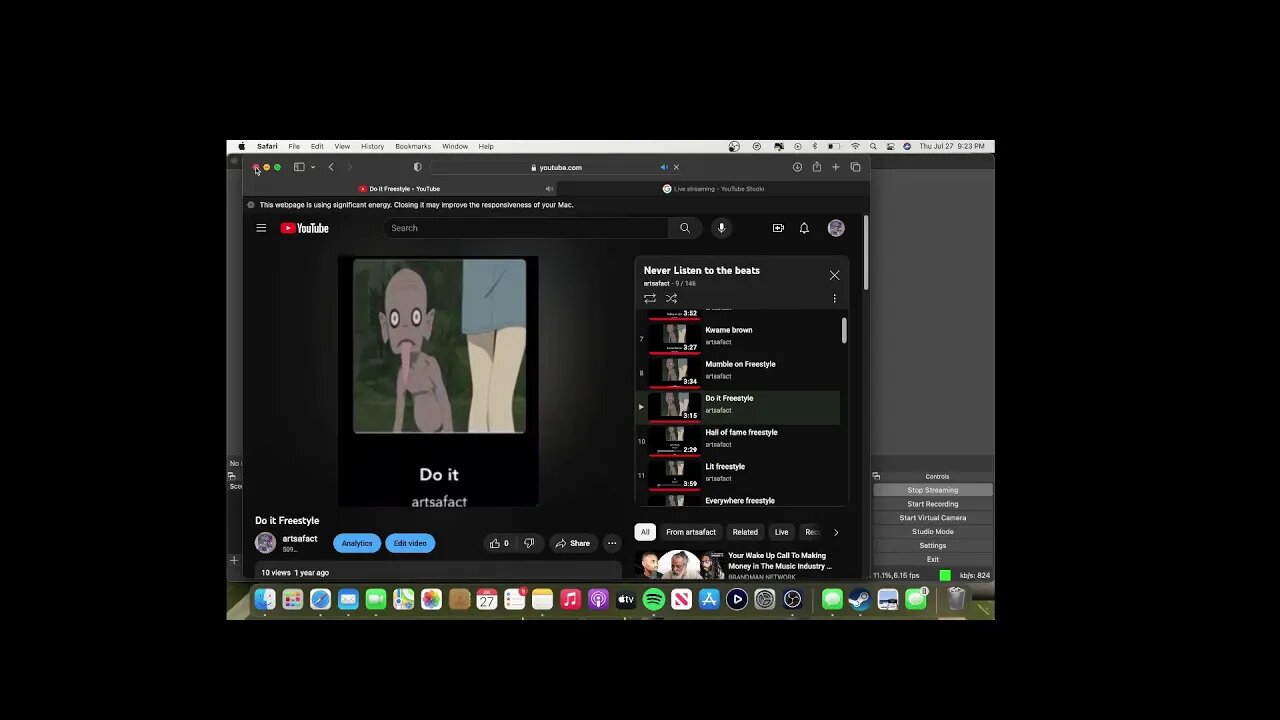Image resolution: width=1280 pixels, height=720 pixels.
Task: Open OBS from the Dock
Action: [x=793, y=599]
